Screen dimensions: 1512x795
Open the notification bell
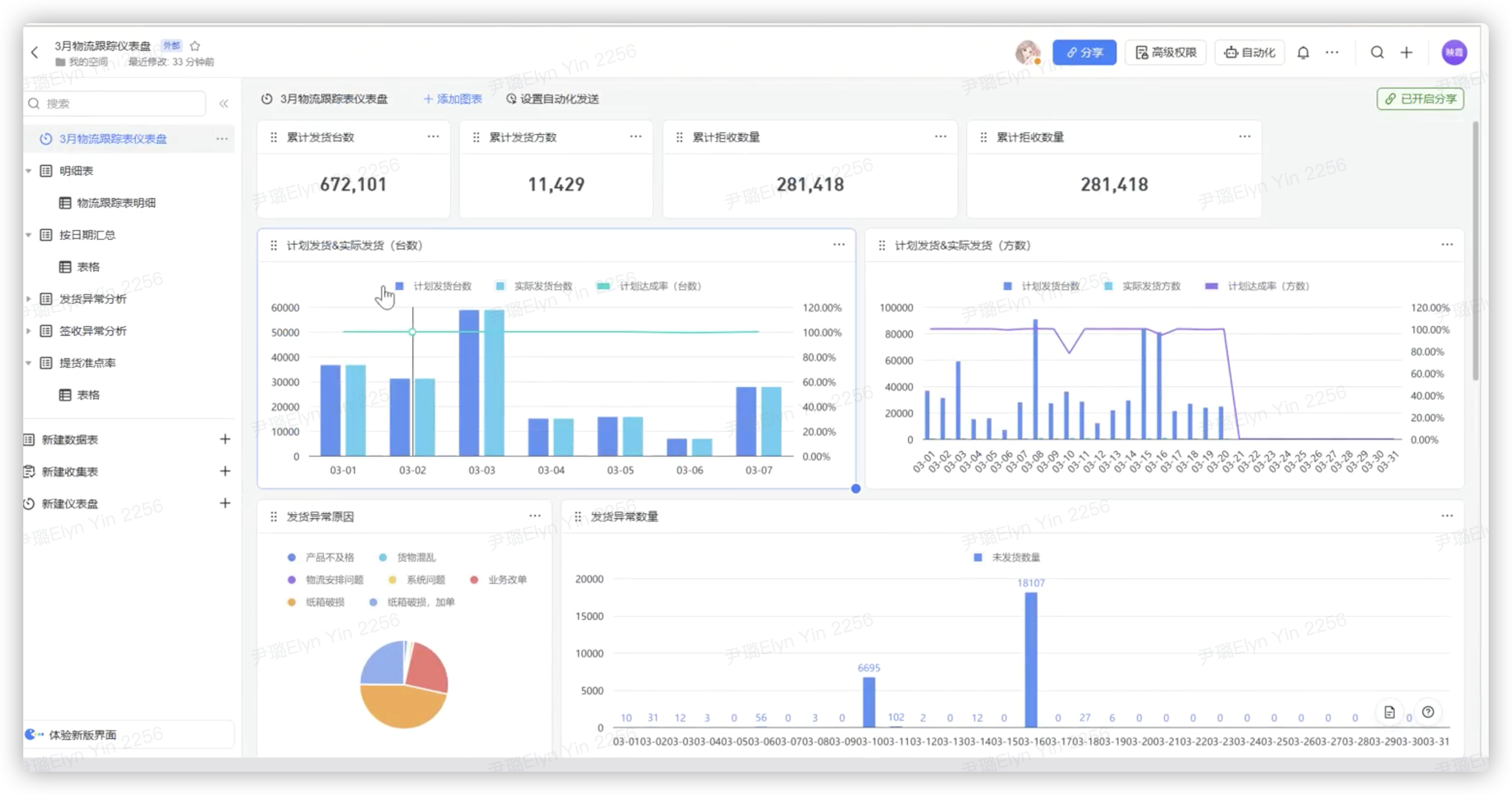point(1303,52)
